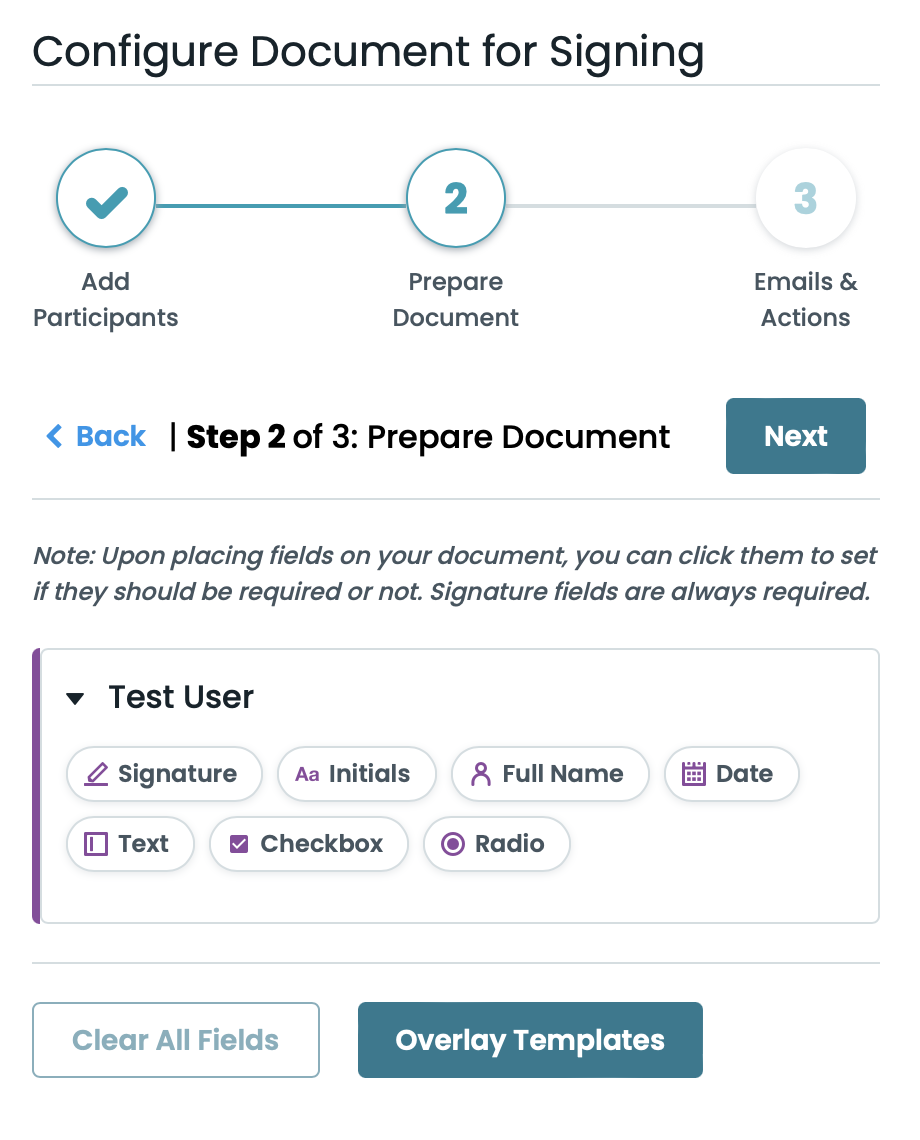The image size is (920, 1140).
Task: Click the completed step checkmark circle
Action: [x=106, y=198]
